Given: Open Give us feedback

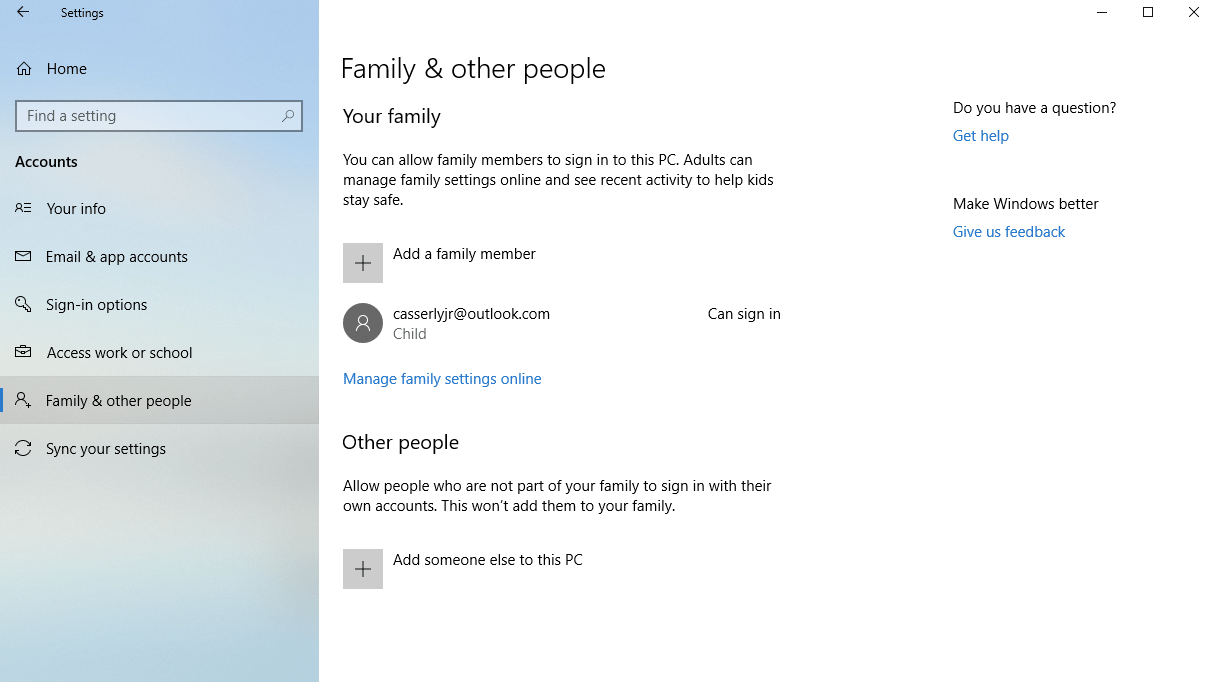Looking at the screenshot, I should click(x=1008, y=231).
